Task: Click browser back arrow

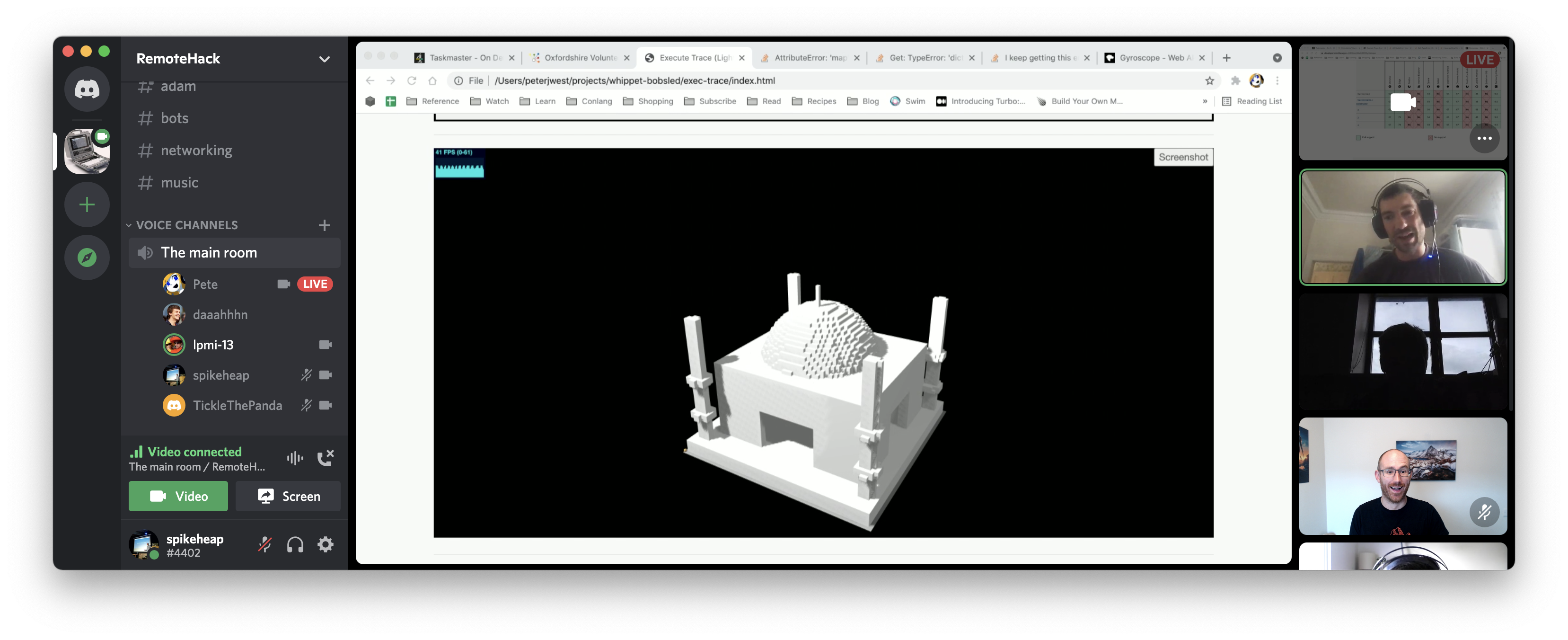Action: 370,80
